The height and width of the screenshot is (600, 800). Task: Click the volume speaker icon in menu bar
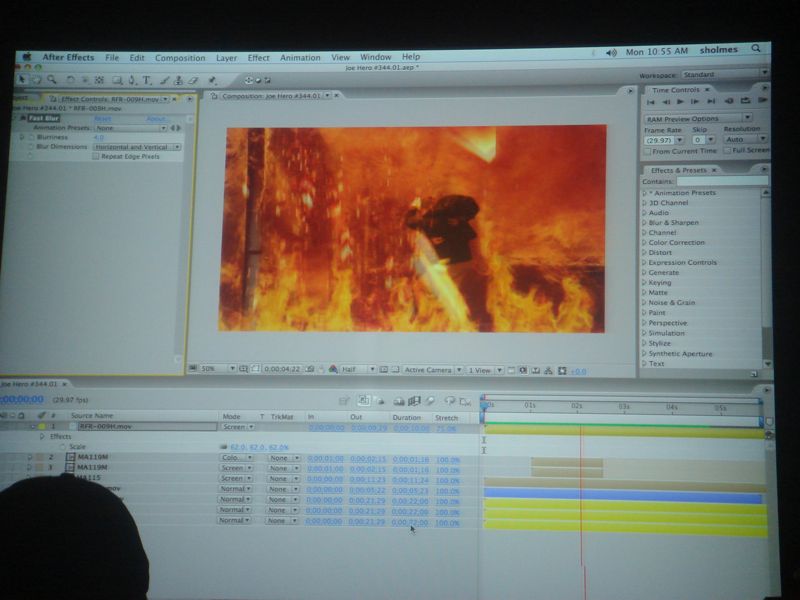tap(611, 53)
